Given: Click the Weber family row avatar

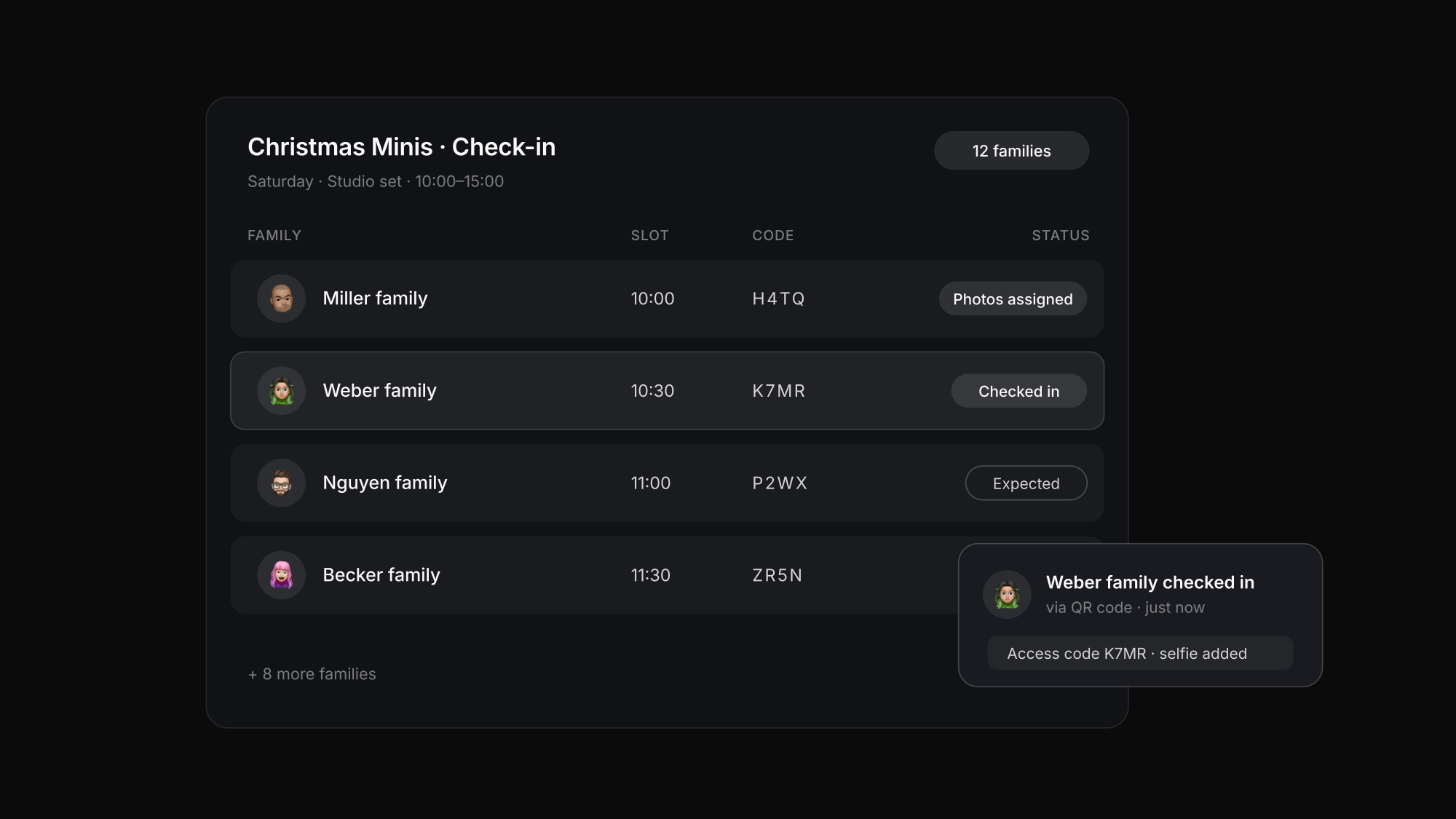Looking at the screenshot, I should pos(281,391).
